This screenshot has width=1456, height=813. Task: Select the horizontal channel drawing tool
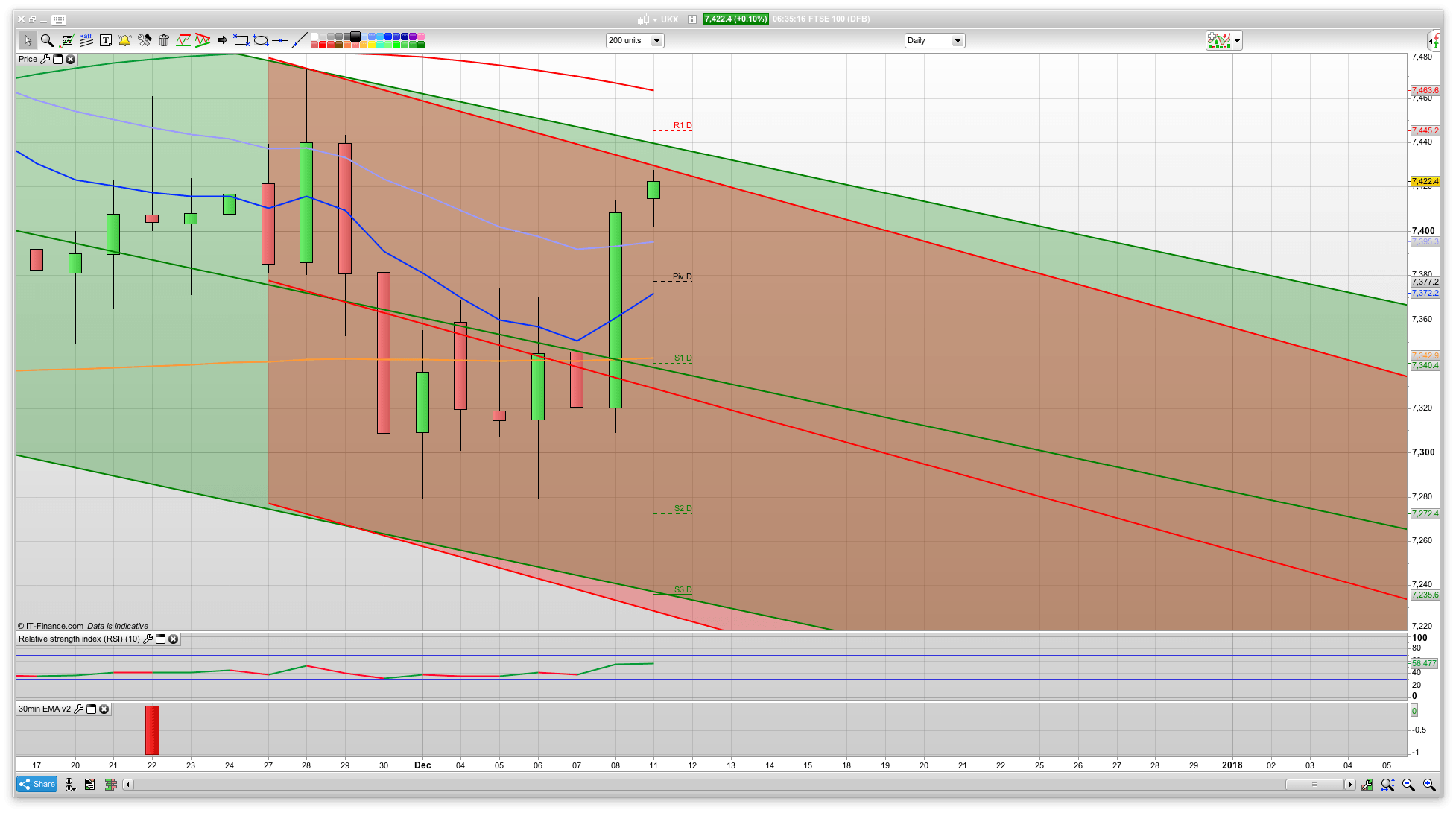point(183,40)
